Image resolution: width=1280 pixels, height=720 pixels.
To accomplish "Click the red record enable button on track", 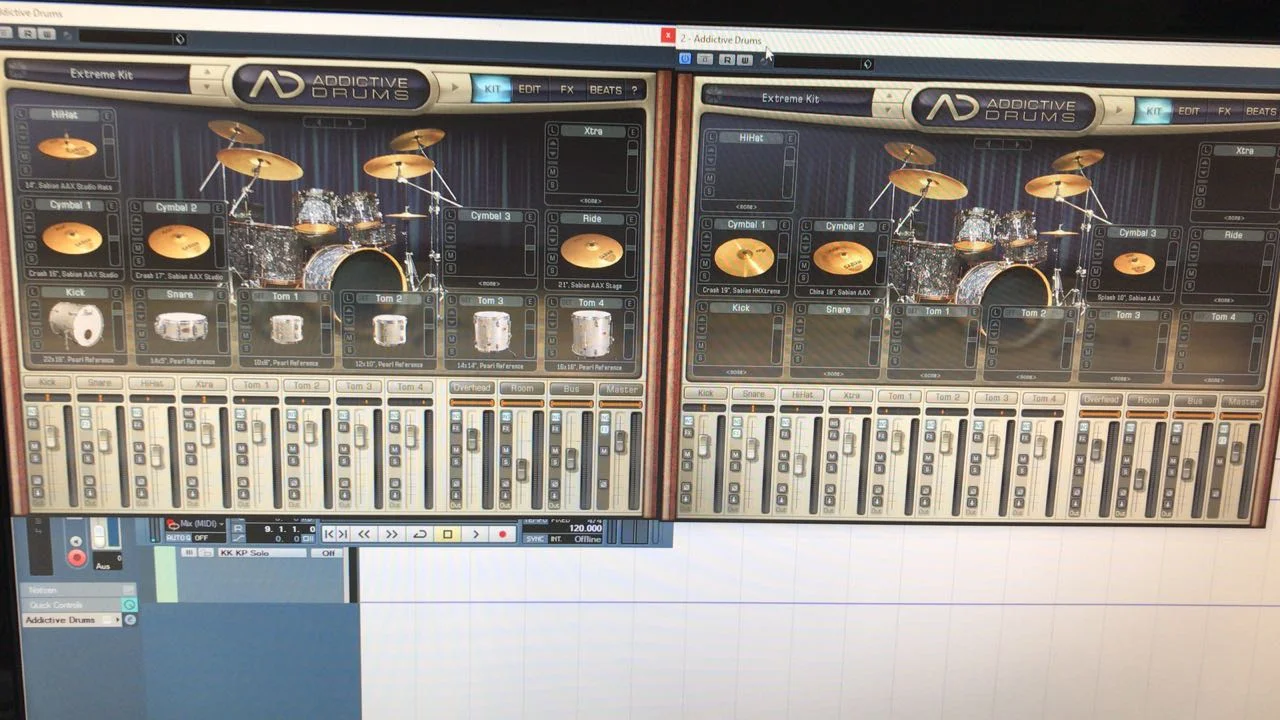I will point(76,557).
